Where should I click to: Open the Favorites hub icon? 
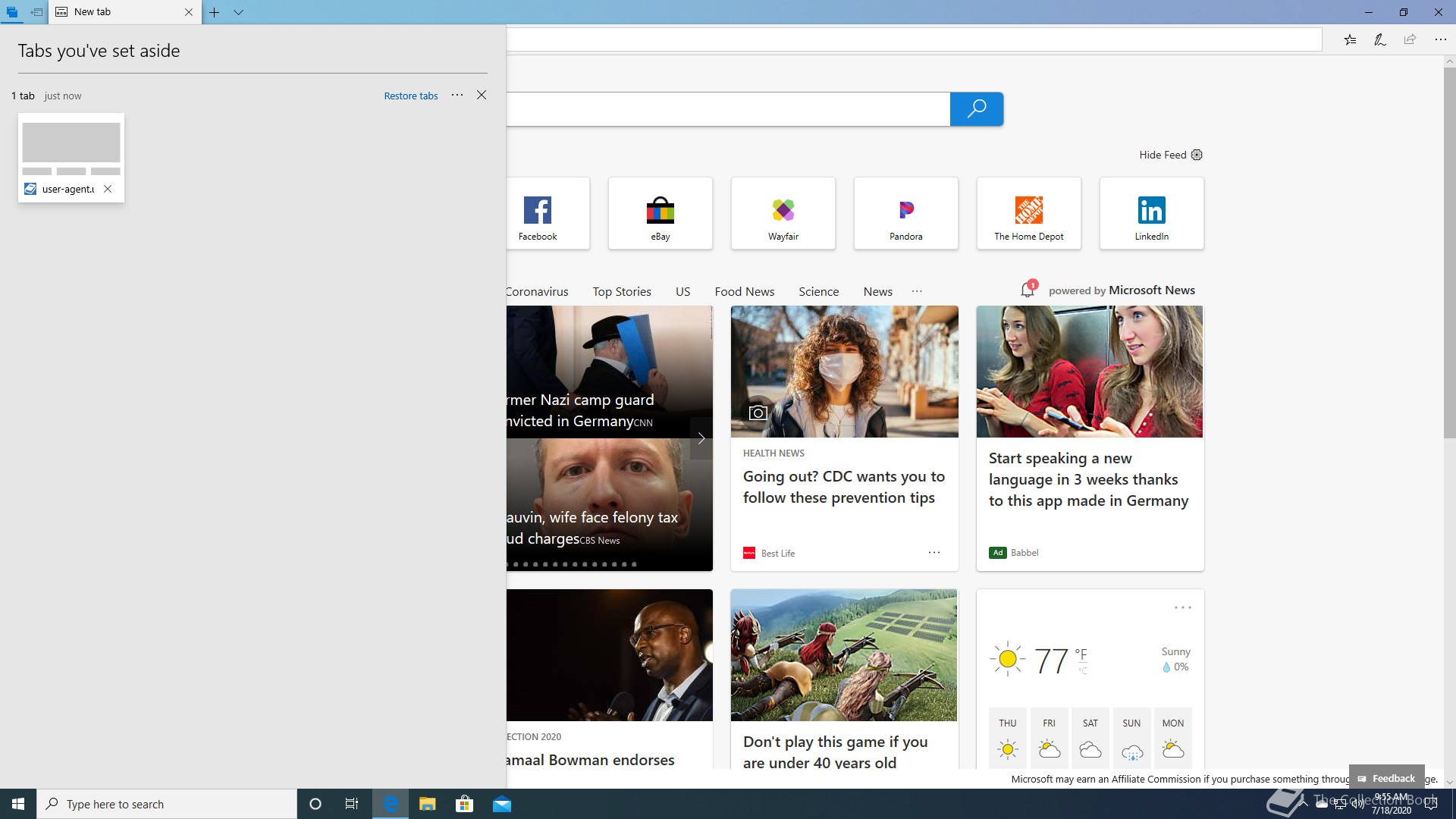tap(1351, 39)
